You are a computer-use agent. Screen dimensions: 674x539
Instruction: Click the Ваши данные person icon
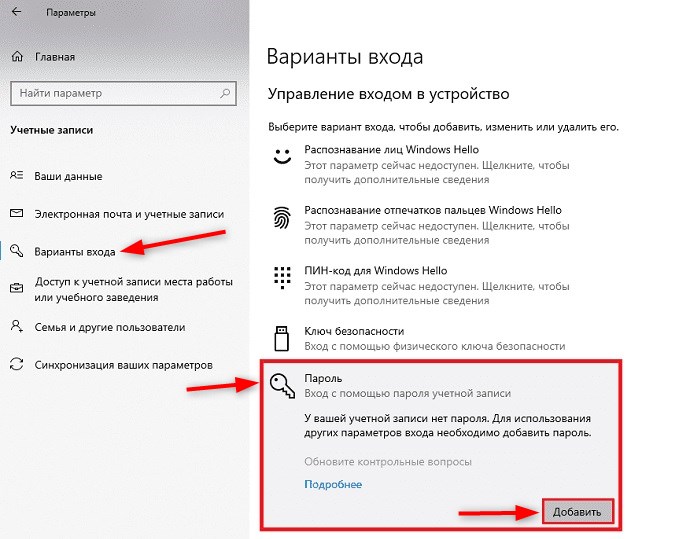(x=16, y=175)
